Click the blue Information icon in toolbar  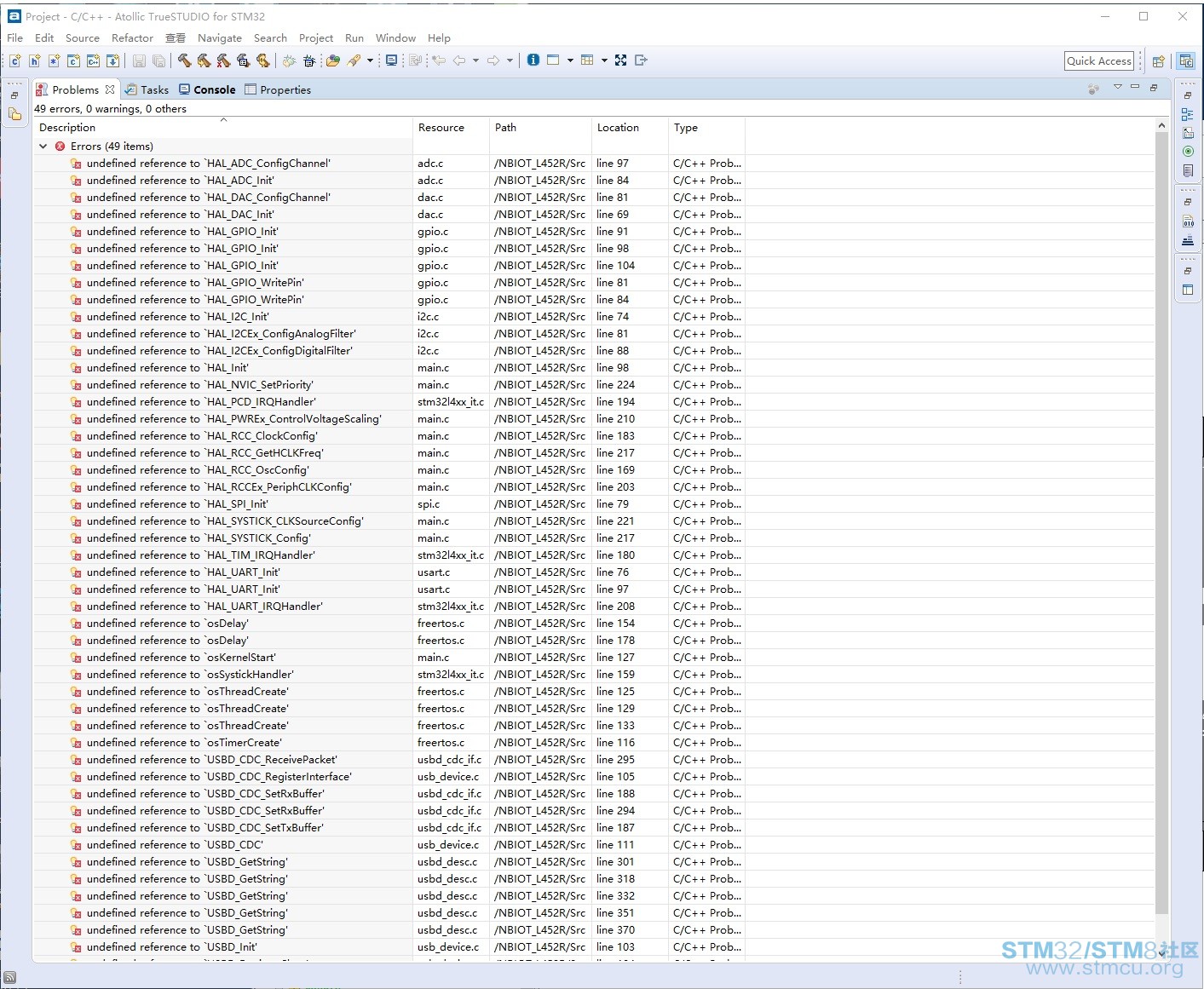(x=533, y=60)
